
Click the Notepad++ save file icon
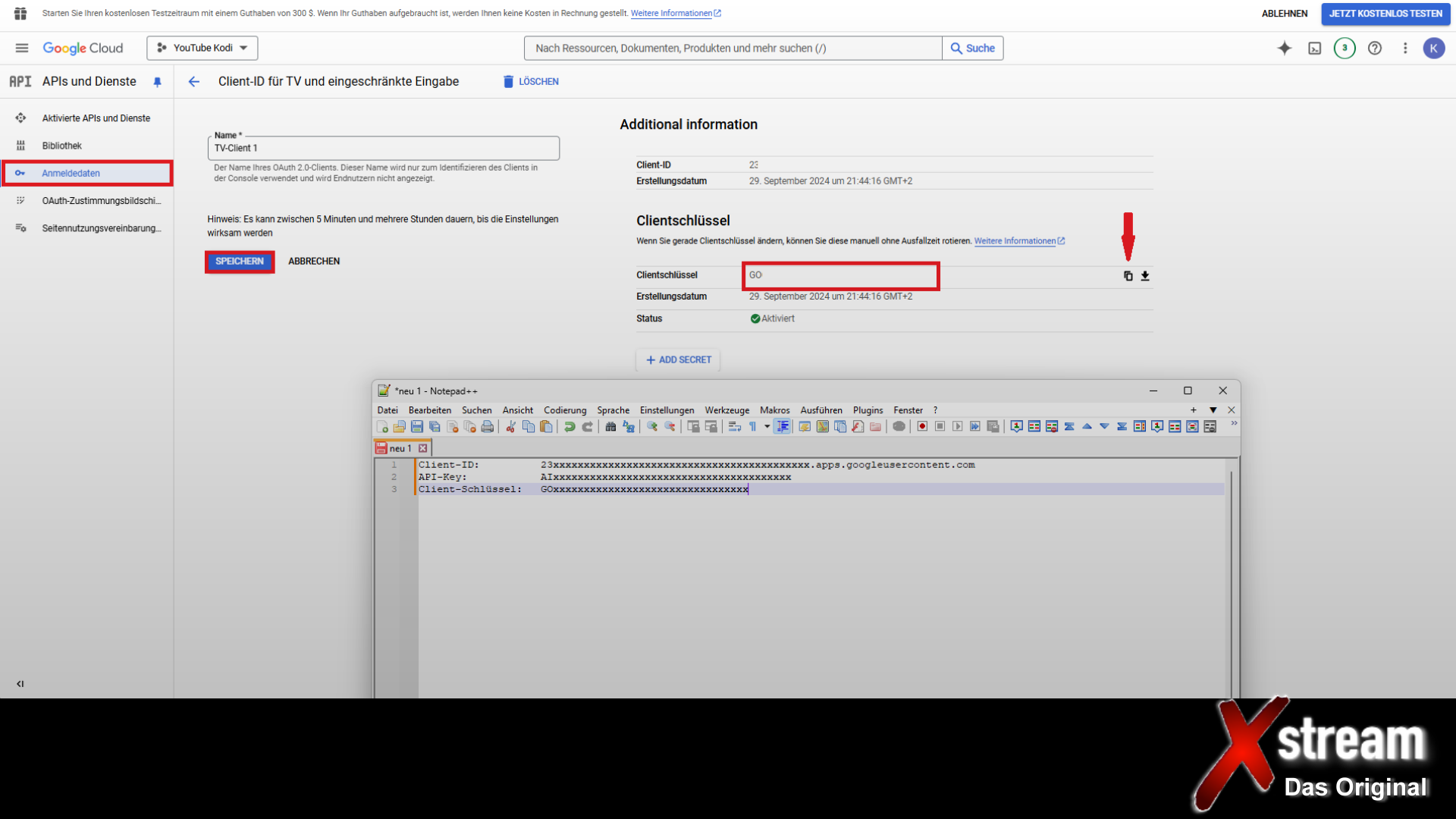[417, 427]
